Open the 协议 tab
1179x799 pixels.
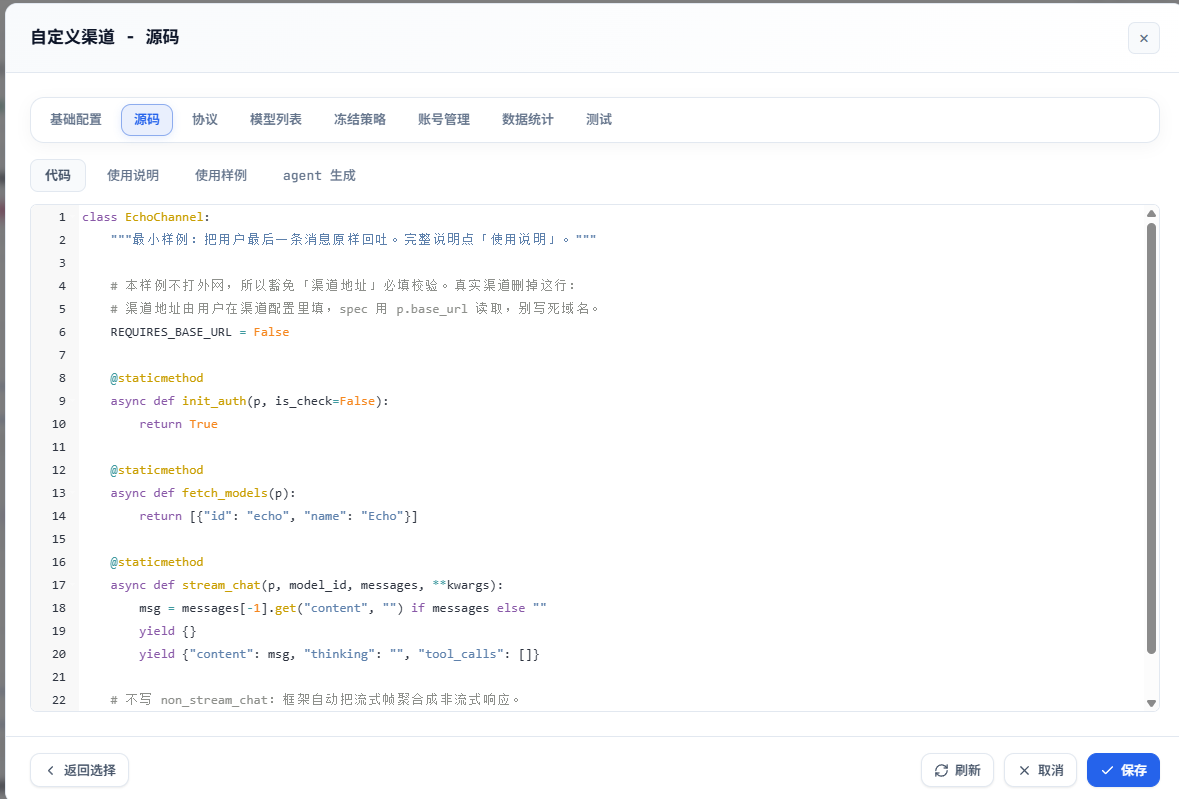click(205, 120)
